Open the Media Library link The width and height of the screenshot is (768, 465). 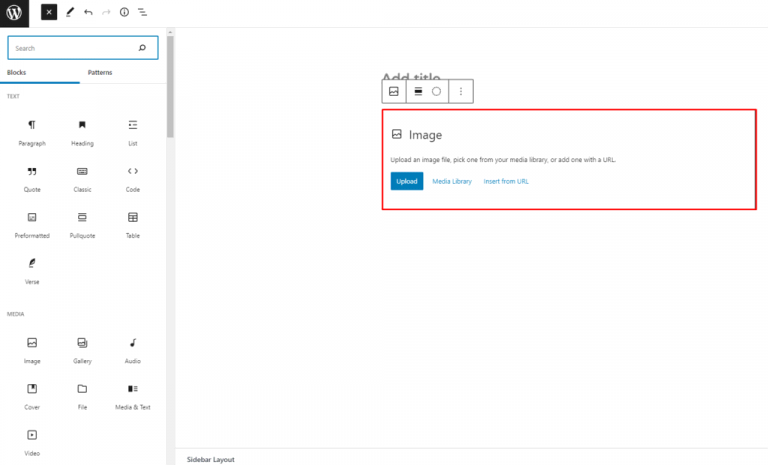452,181
